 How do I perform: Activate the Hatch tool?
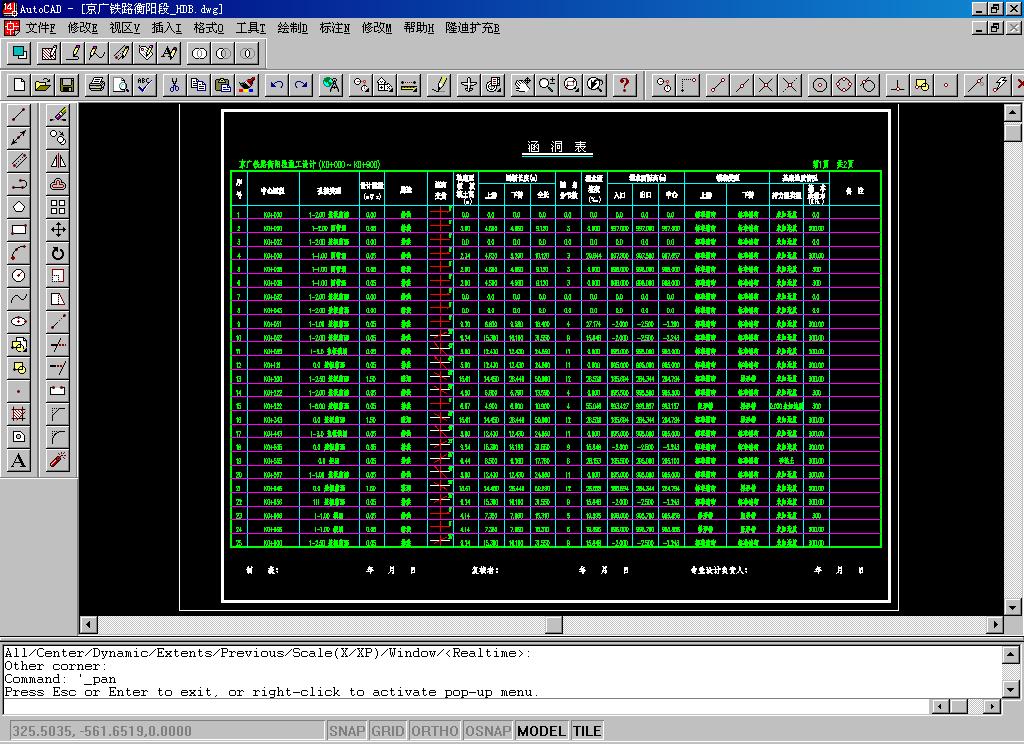click(x=19, y=413)
